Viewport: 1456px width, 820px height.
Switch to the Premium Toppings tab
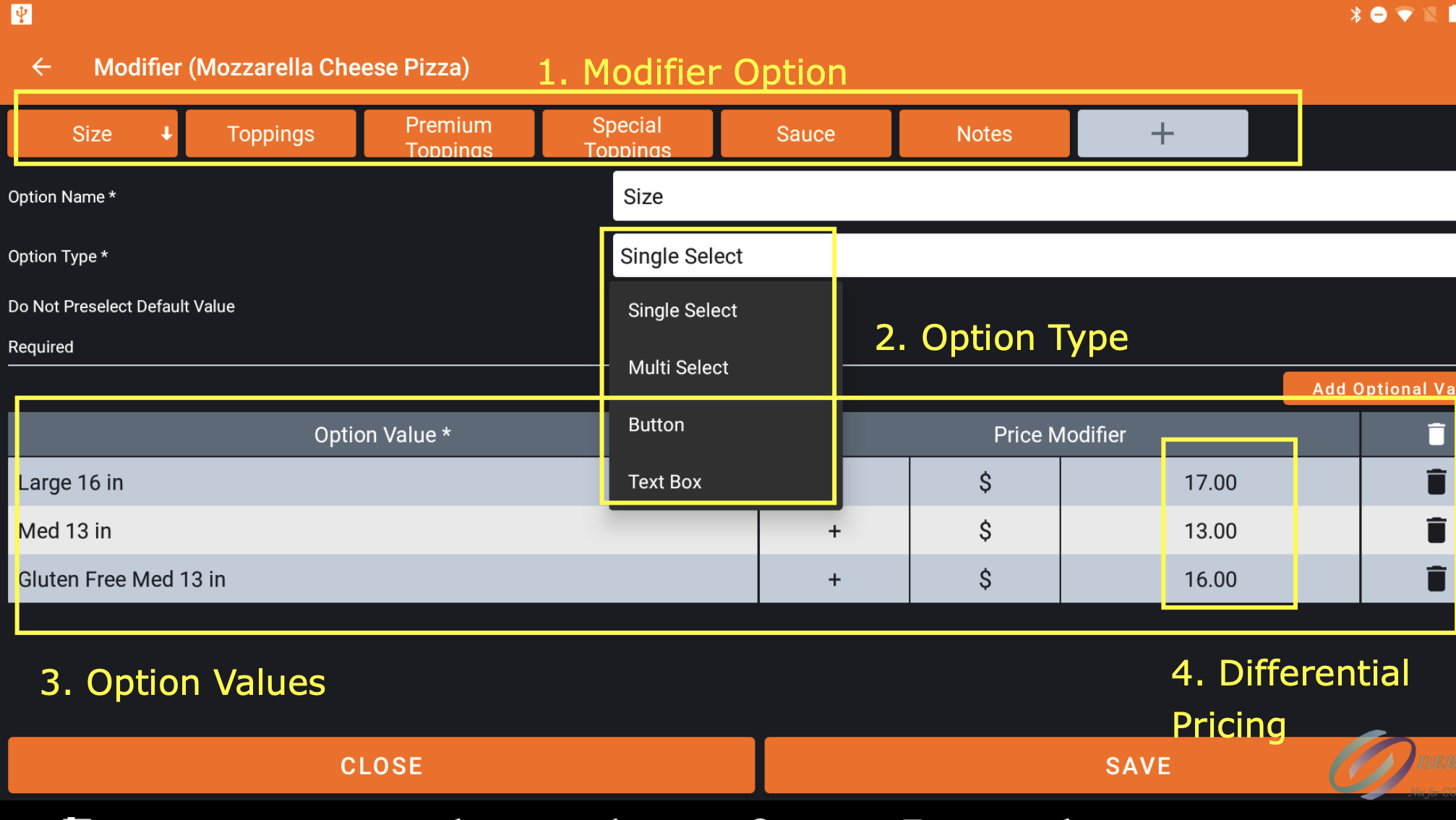[449, 134]
